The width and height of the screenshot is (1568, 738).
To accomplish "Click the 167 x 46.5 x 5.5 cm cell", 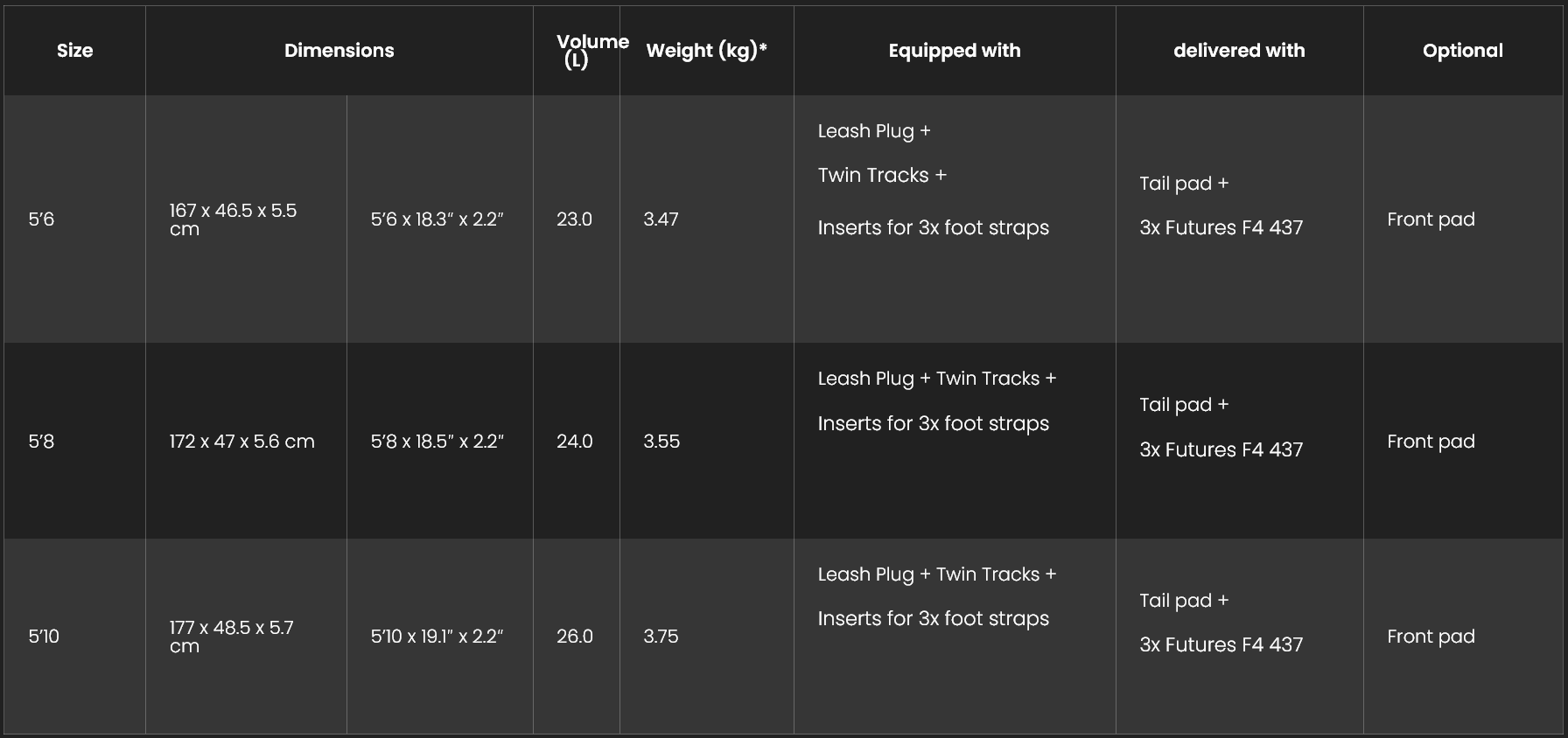I will (x=233, y=219).
